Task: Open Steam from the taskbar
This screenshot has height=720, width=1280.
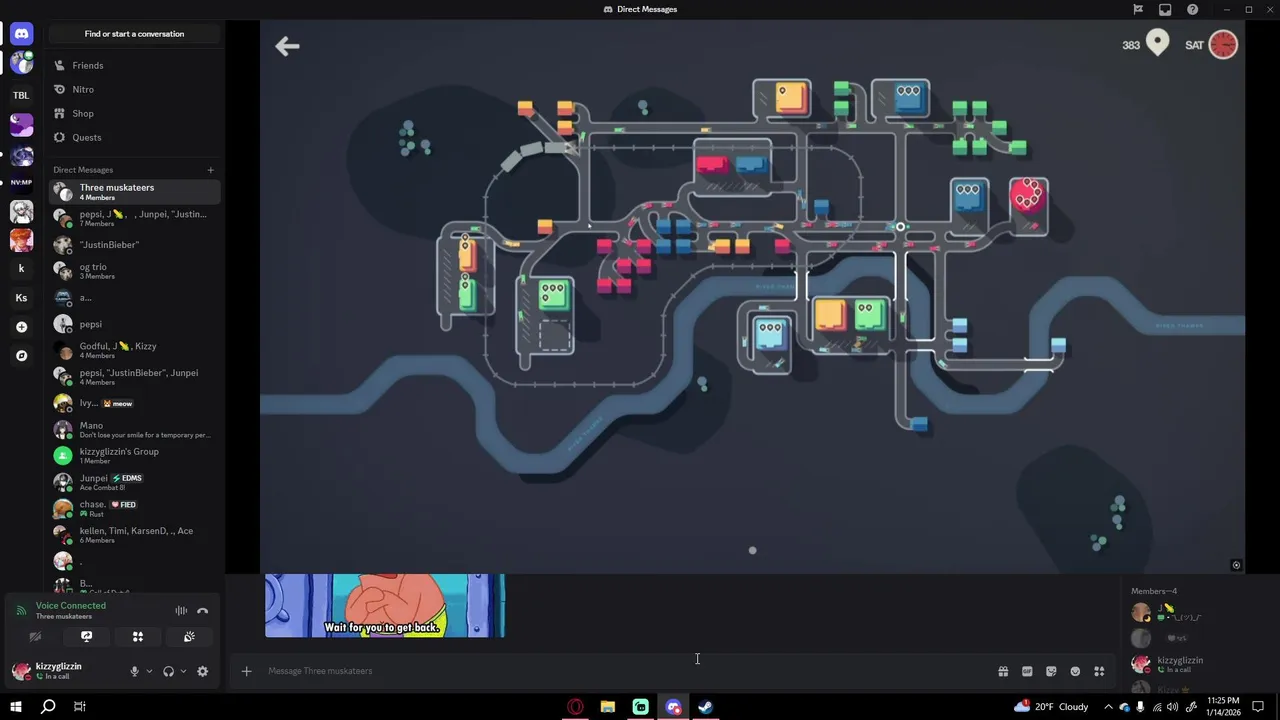Action: (705, 707)
